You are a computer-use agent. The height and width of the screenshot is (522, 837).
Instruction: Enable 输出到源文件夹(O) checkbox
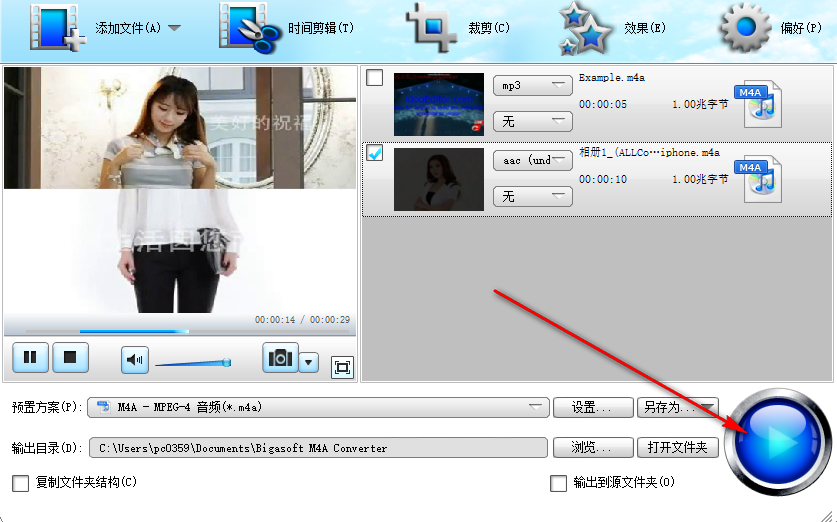click(558, 483)
